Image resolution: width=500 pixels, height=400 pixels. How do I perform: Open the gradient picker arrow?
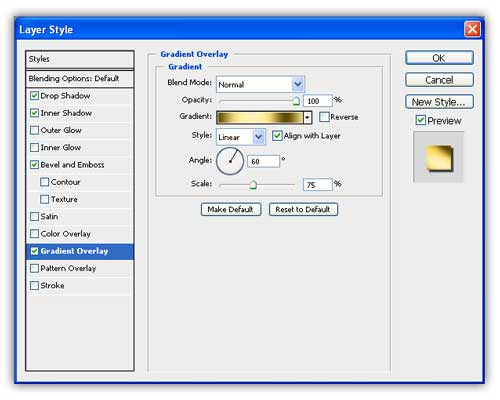pyautogui.click(x=307, y=117)
